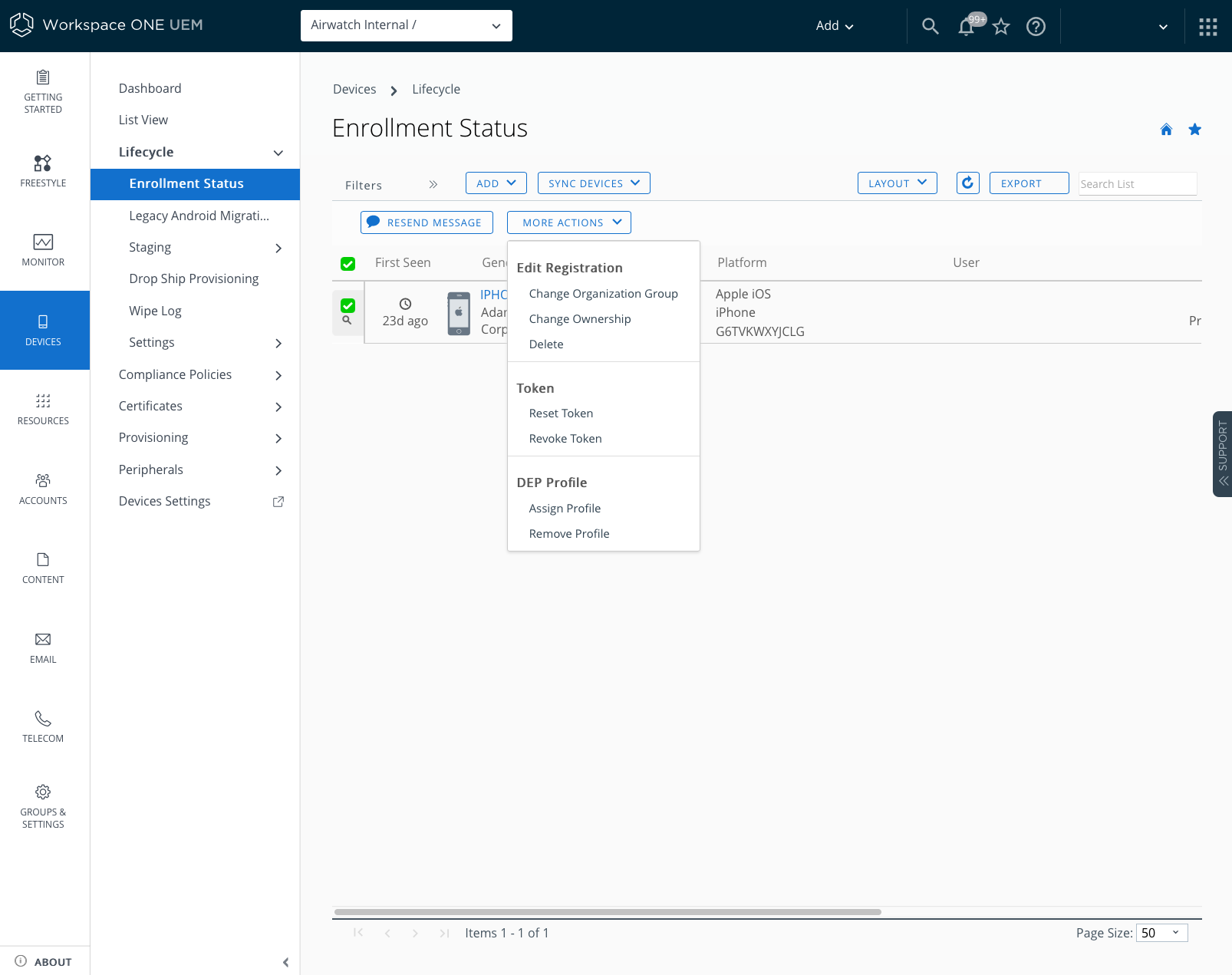Click magnifier icon in device row
This screenshot has height=975, width=1232.
[x=347, y=320]
